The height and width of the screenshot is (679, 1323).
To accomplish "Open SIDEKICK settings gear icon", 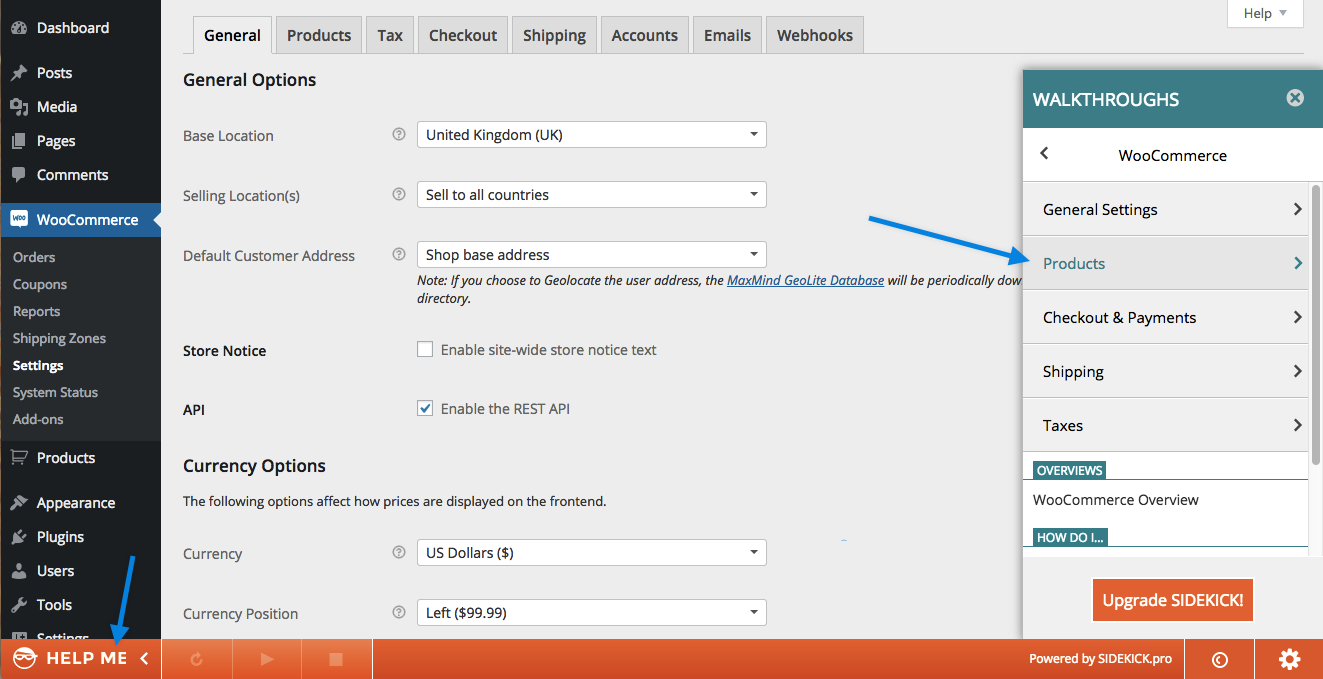I will coord(1289,659).
